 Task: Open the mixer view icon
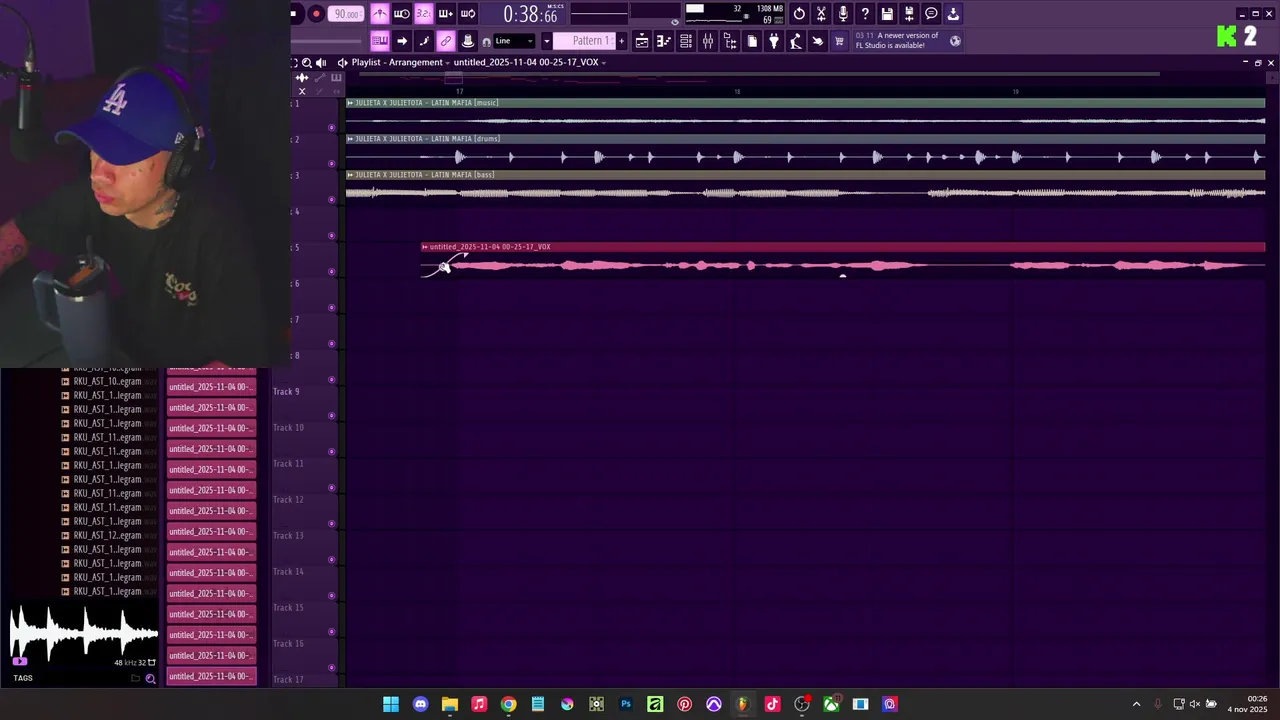708,41
